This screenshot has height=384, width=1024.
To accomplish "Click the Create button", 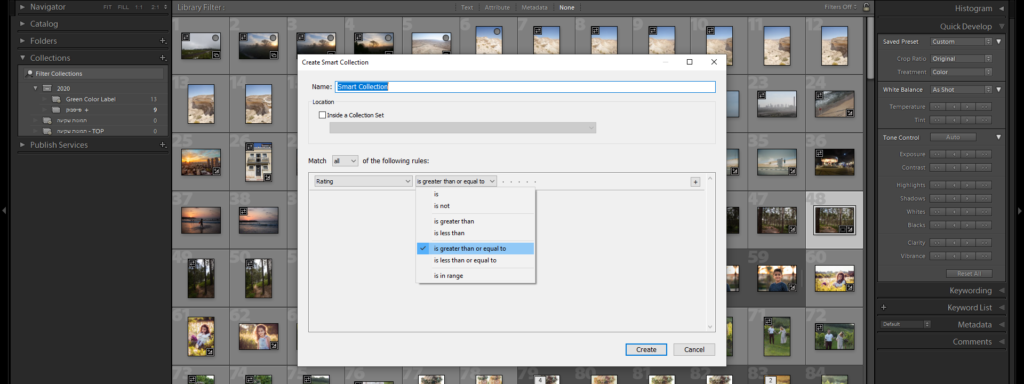I will [646, 349].
